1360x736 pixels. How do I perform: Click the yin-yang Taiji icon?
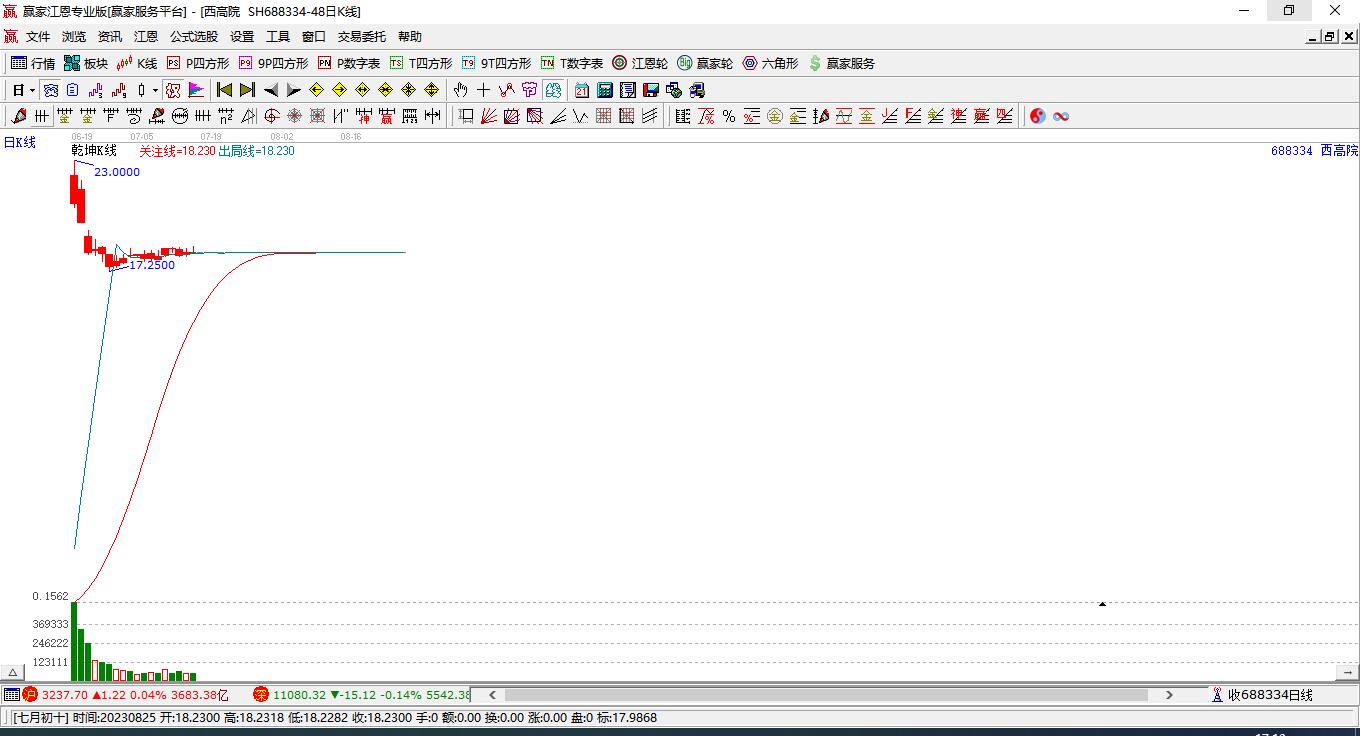click(1037, 116)
